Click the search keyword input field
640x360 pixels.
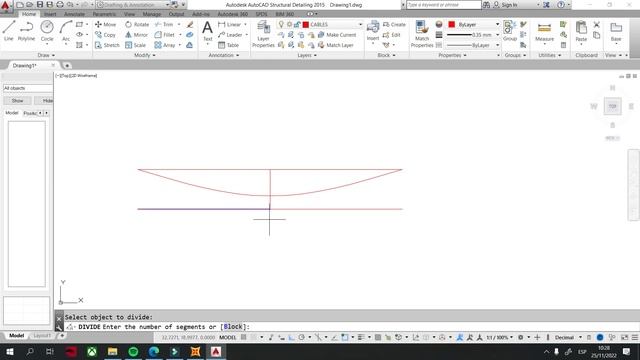pos(444,5)
